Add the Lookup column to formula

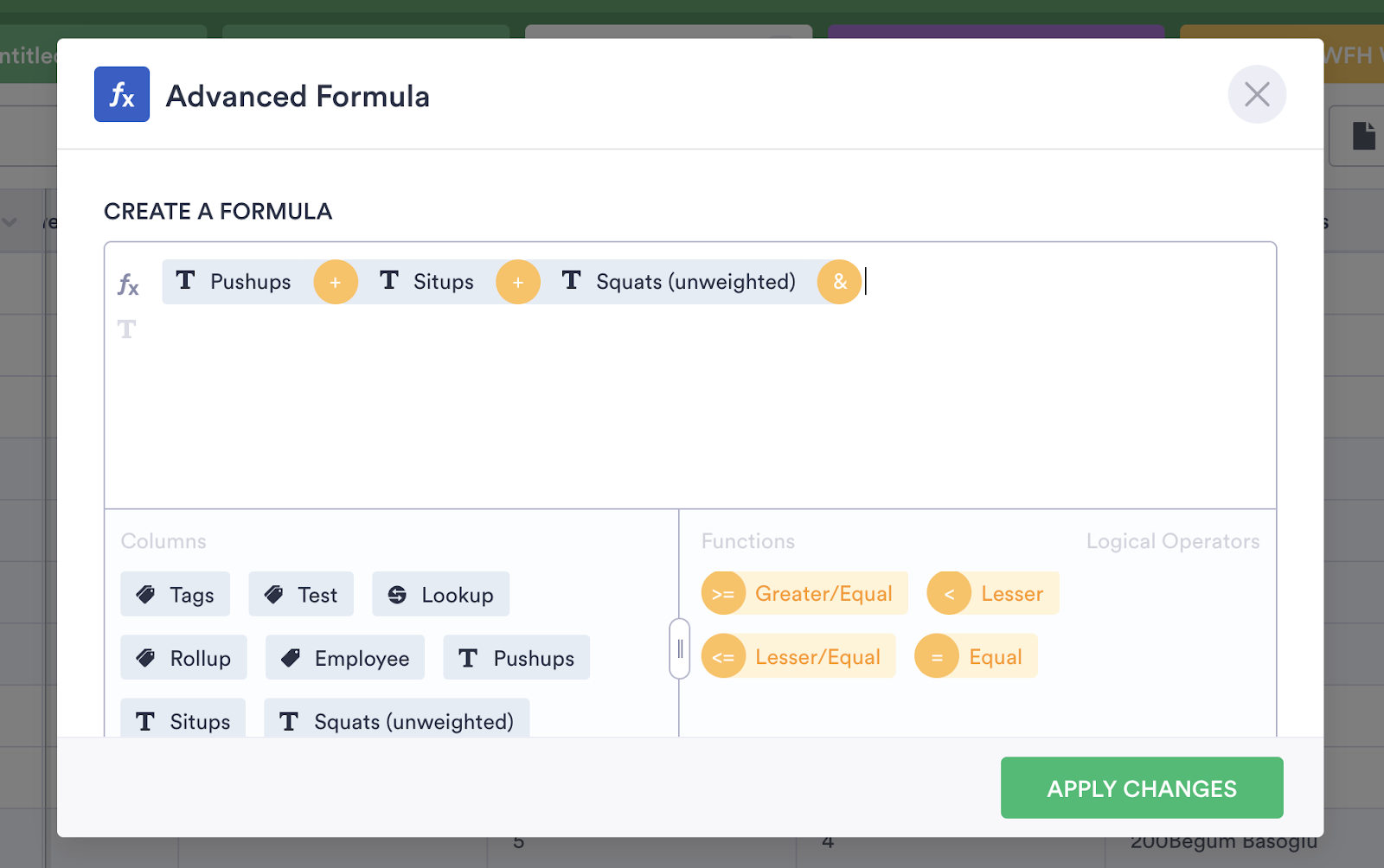440,595
